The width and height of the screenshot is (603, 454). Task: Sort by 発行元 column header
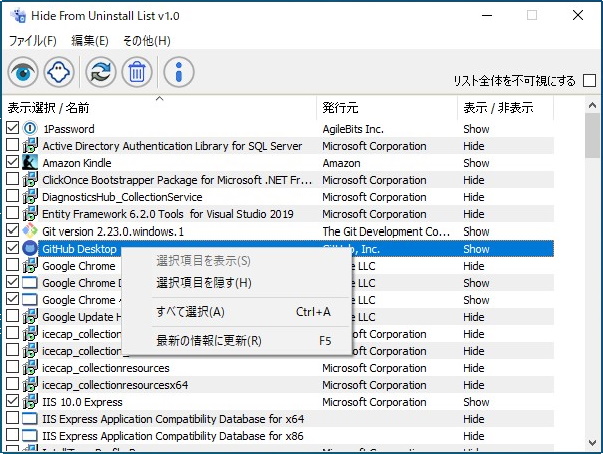click(387, 108)
